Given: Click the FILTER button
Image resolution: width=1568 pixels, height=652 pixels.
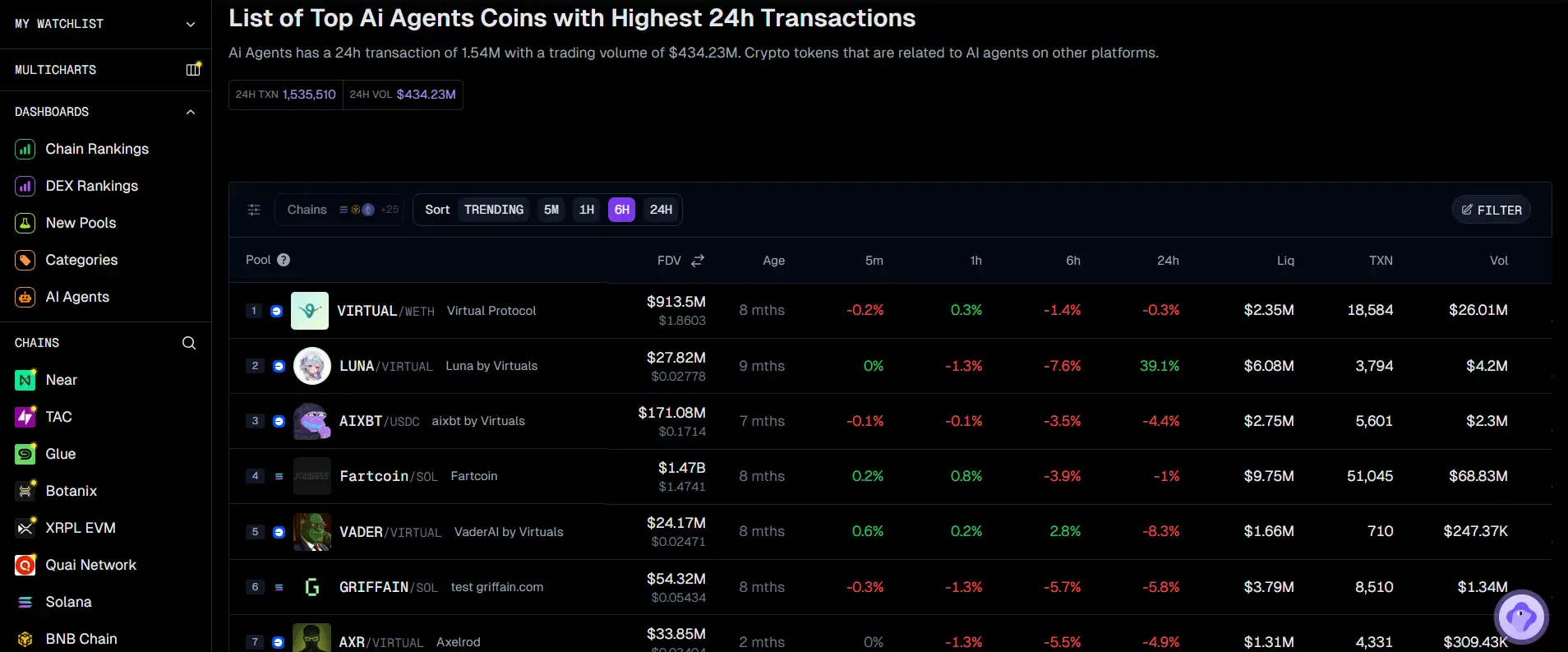Looking at the screenshot, I should click(1491, 210).
